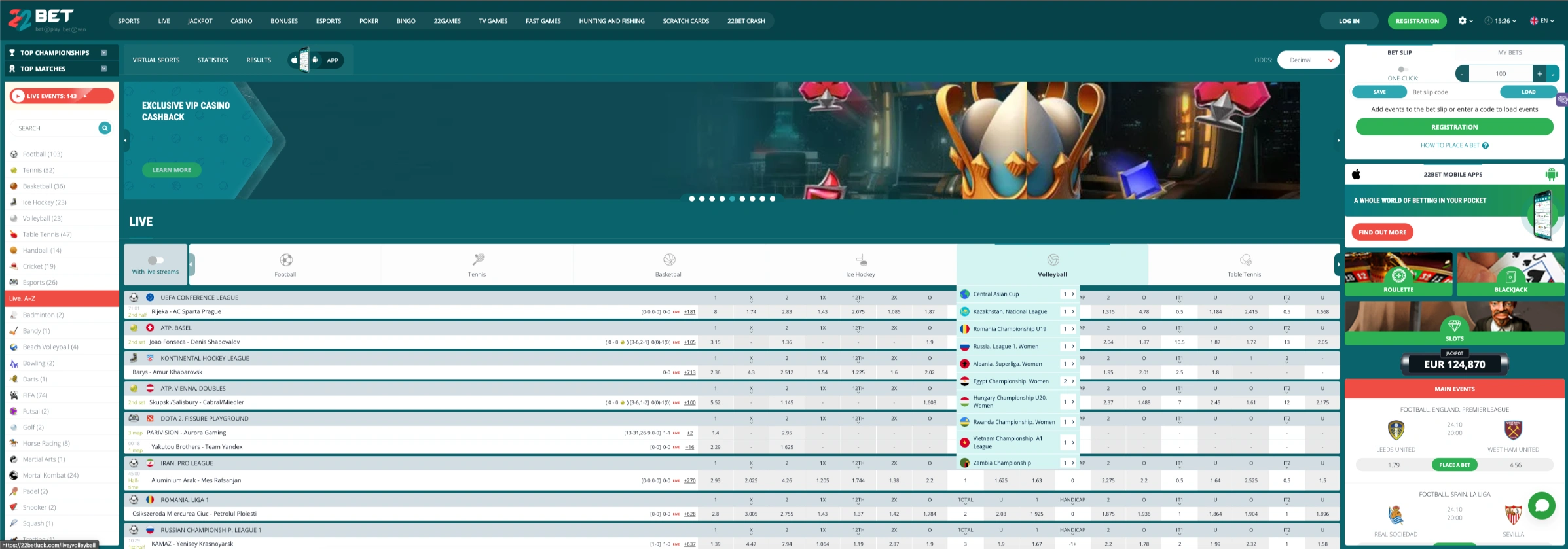Switch to the My Bets tab
This screenshot has width=1568, height=549.
(x=1509, y=52)
